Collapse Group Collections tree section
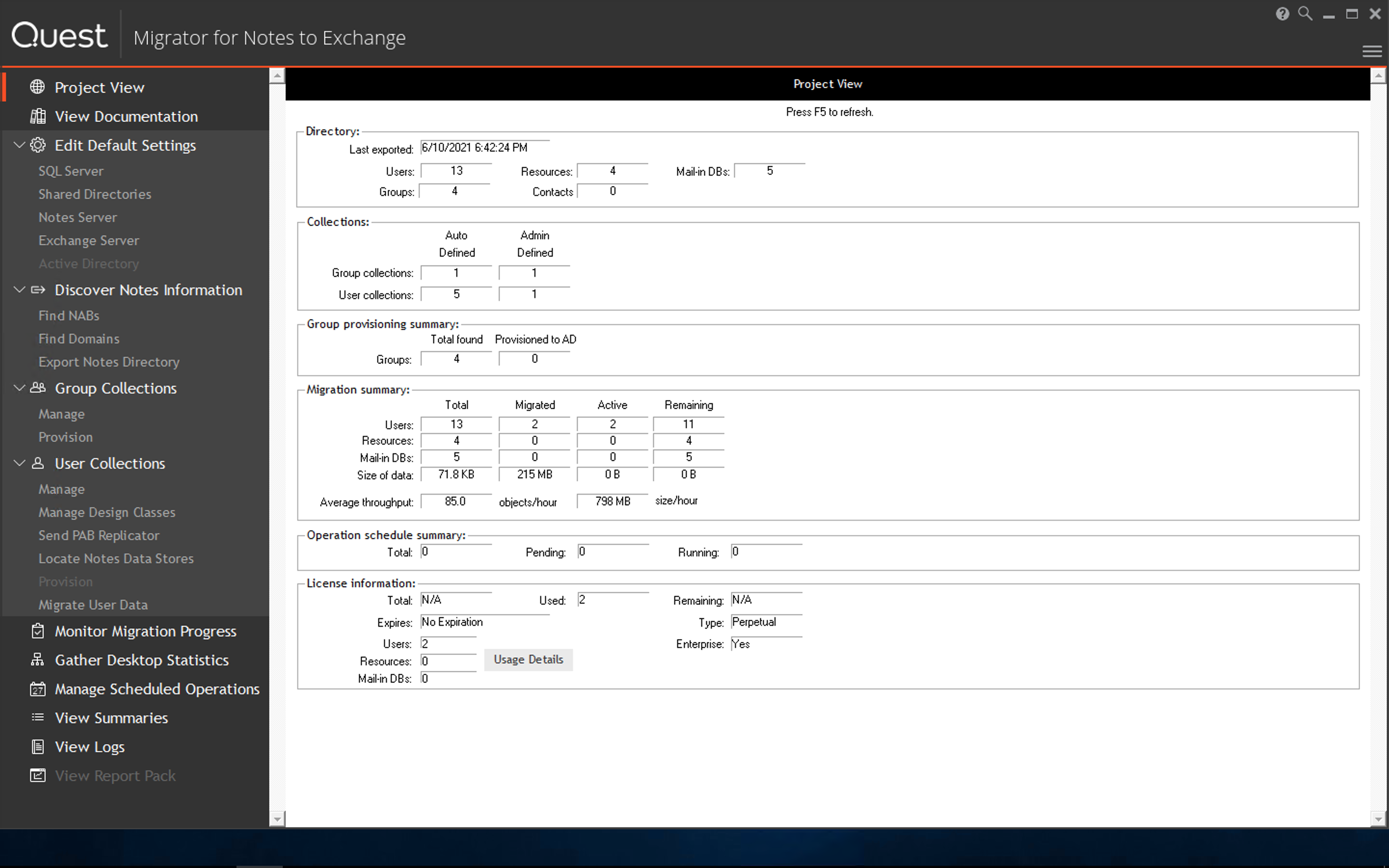 [20, 387]
